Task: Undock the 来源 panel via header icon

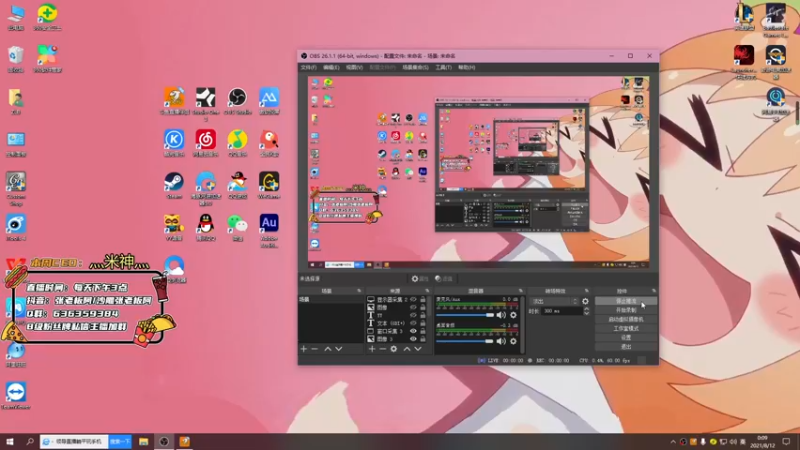Action: (427, 291)
